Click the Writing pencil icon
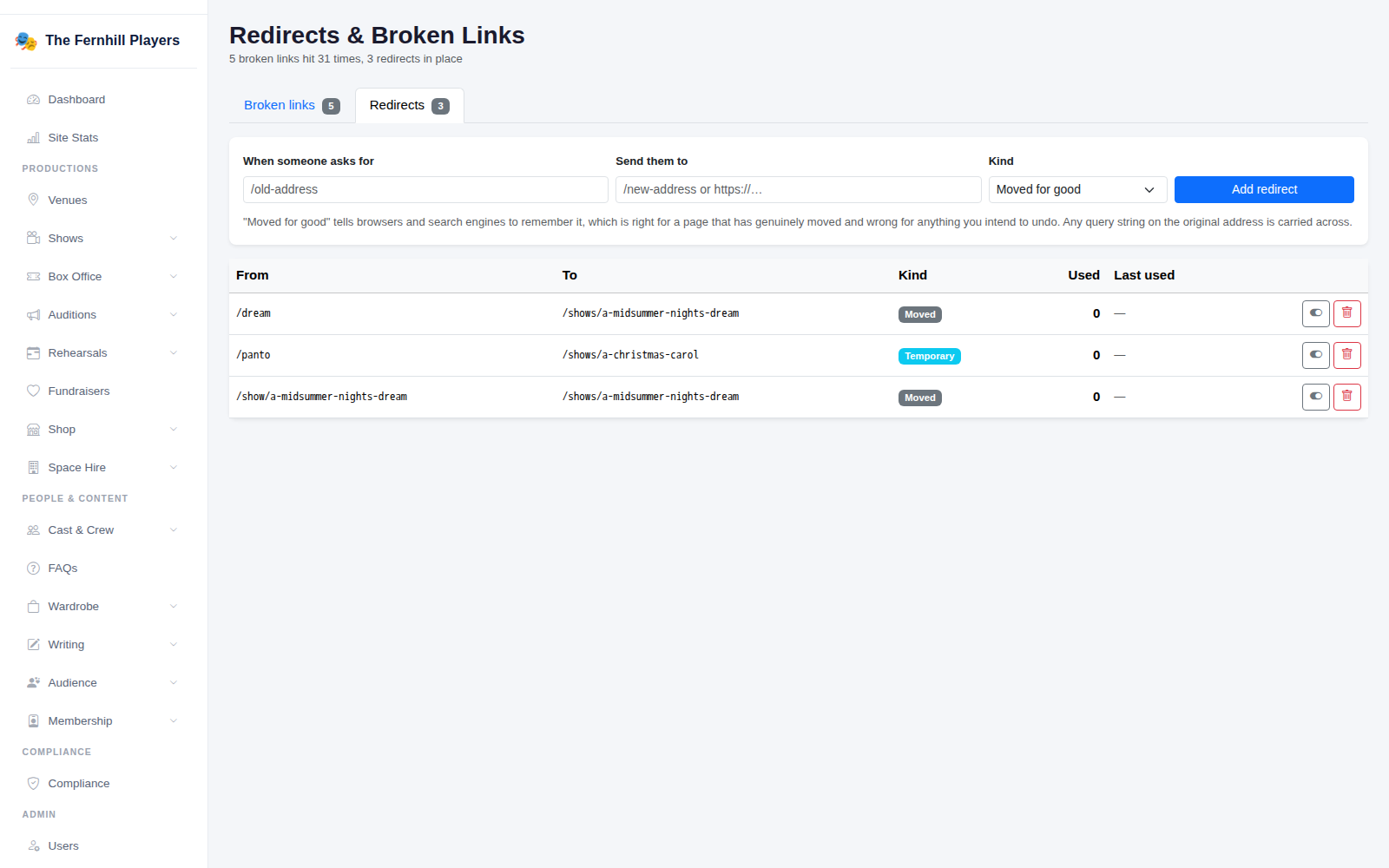1389x868 pixels. point(33,645)
